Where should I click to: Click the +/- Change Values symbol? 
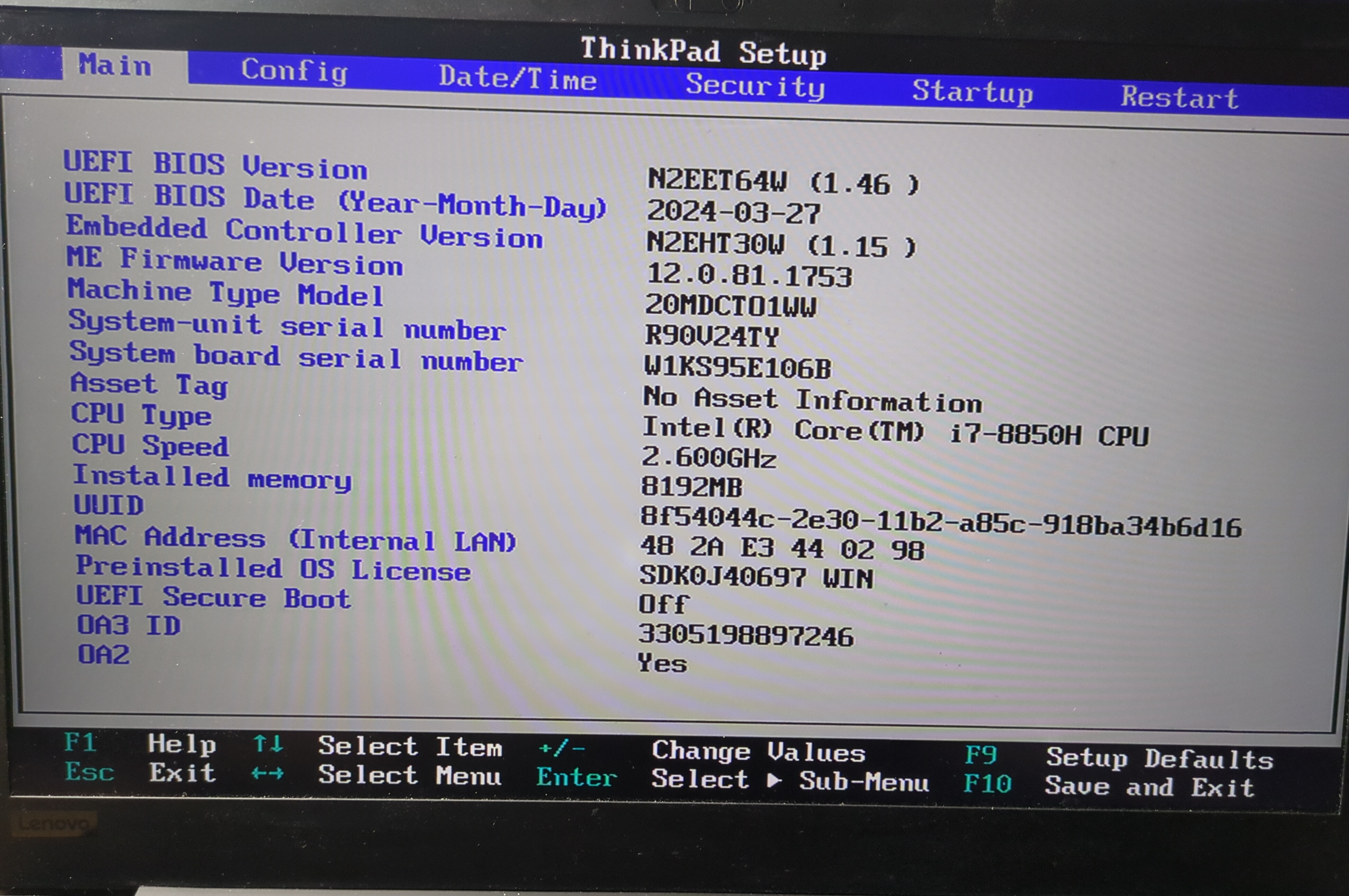point(562,748)
